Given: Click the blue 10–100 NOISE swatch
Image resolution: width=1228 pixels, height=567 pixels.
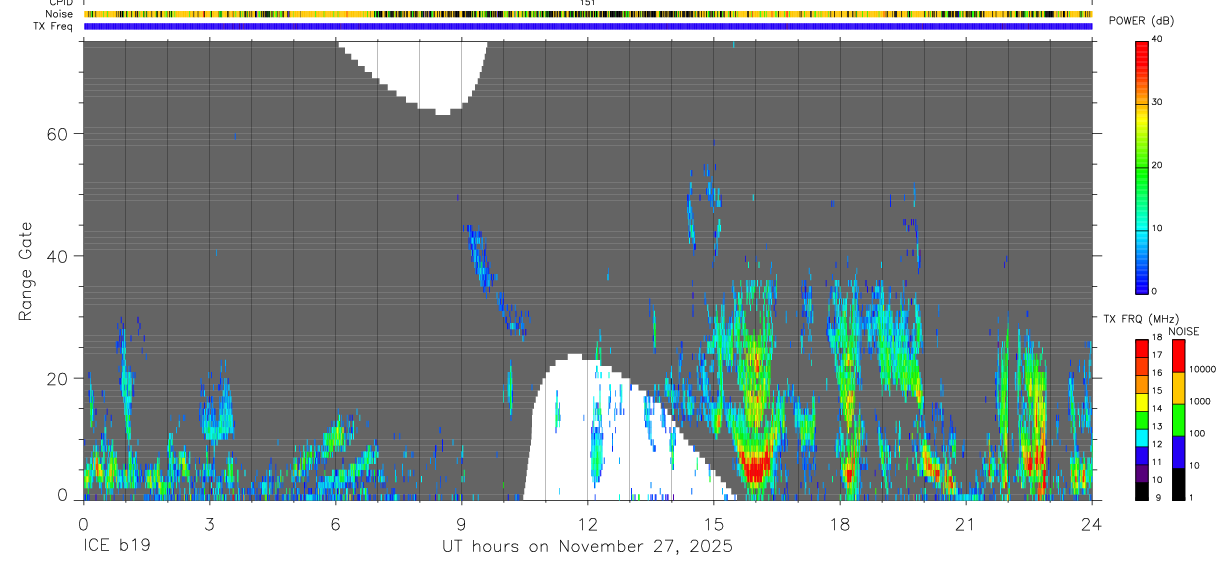Looking at the screenshot, I should pyautogui.click(x=1179, y=452).
